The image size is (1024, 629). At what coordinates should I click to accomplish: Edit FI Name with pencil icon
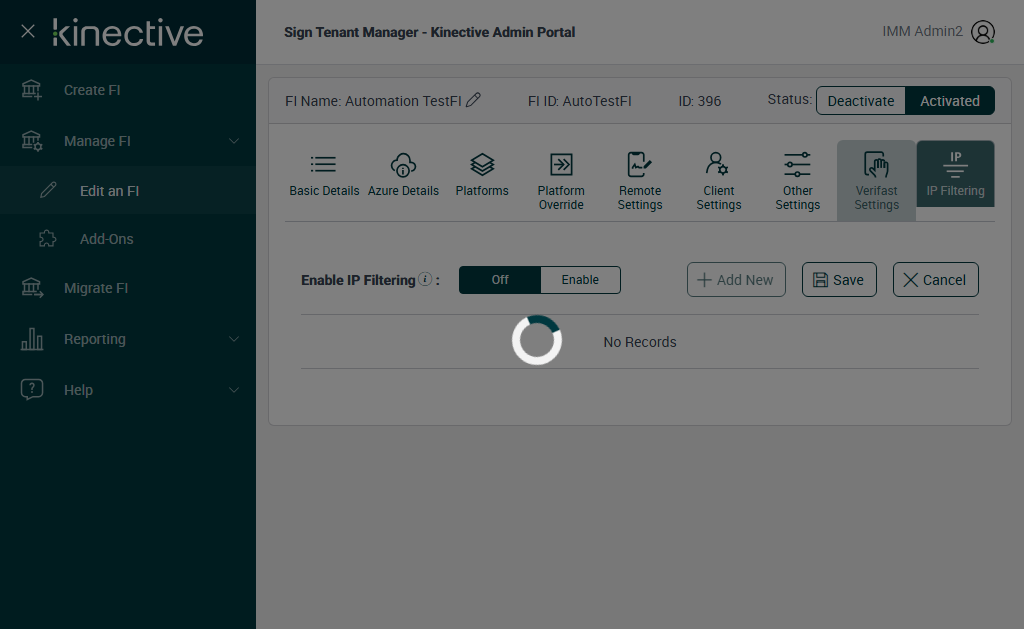coord(473,100)
